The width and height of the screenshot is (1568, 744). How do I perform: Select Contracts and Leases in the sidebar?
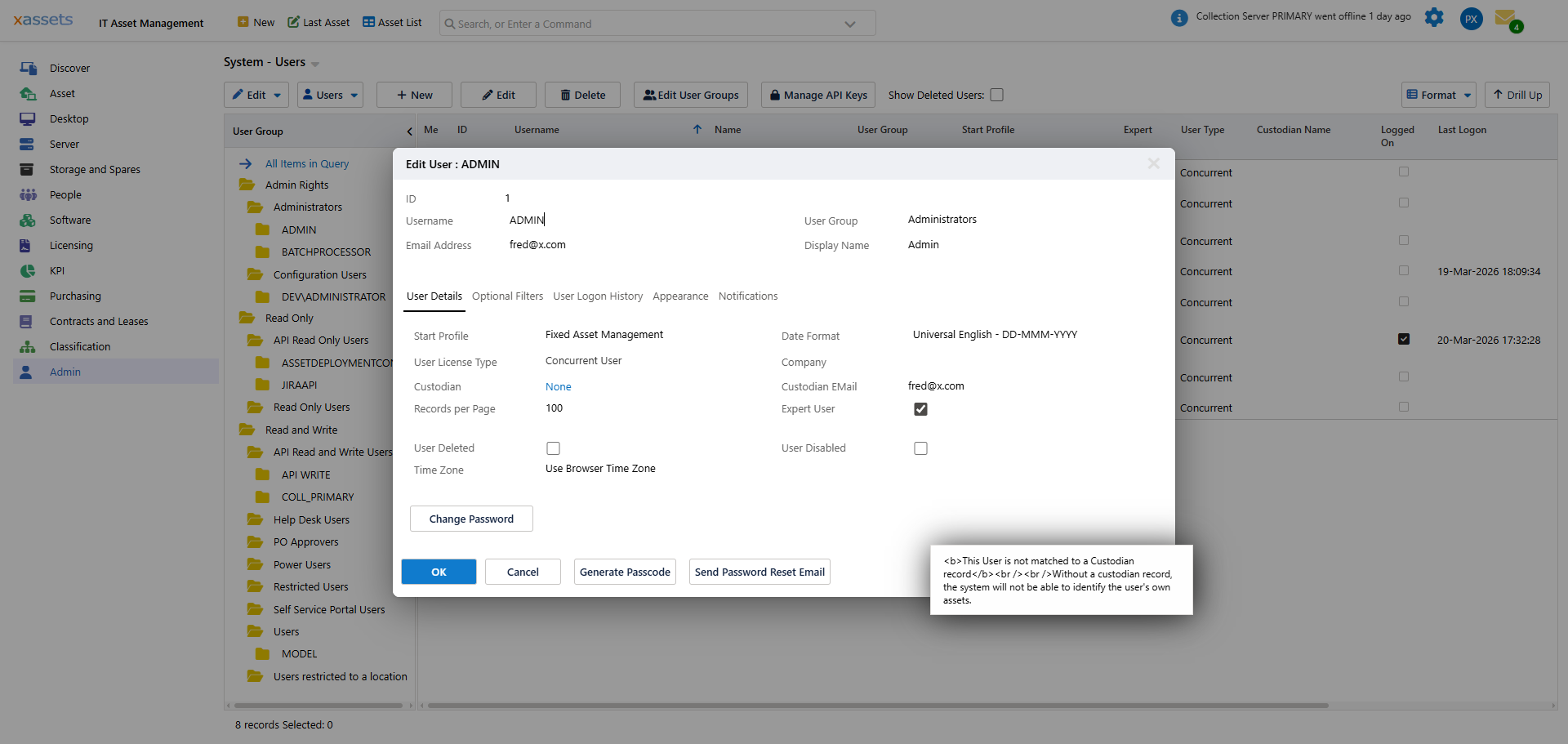click(x=100, y=321)
